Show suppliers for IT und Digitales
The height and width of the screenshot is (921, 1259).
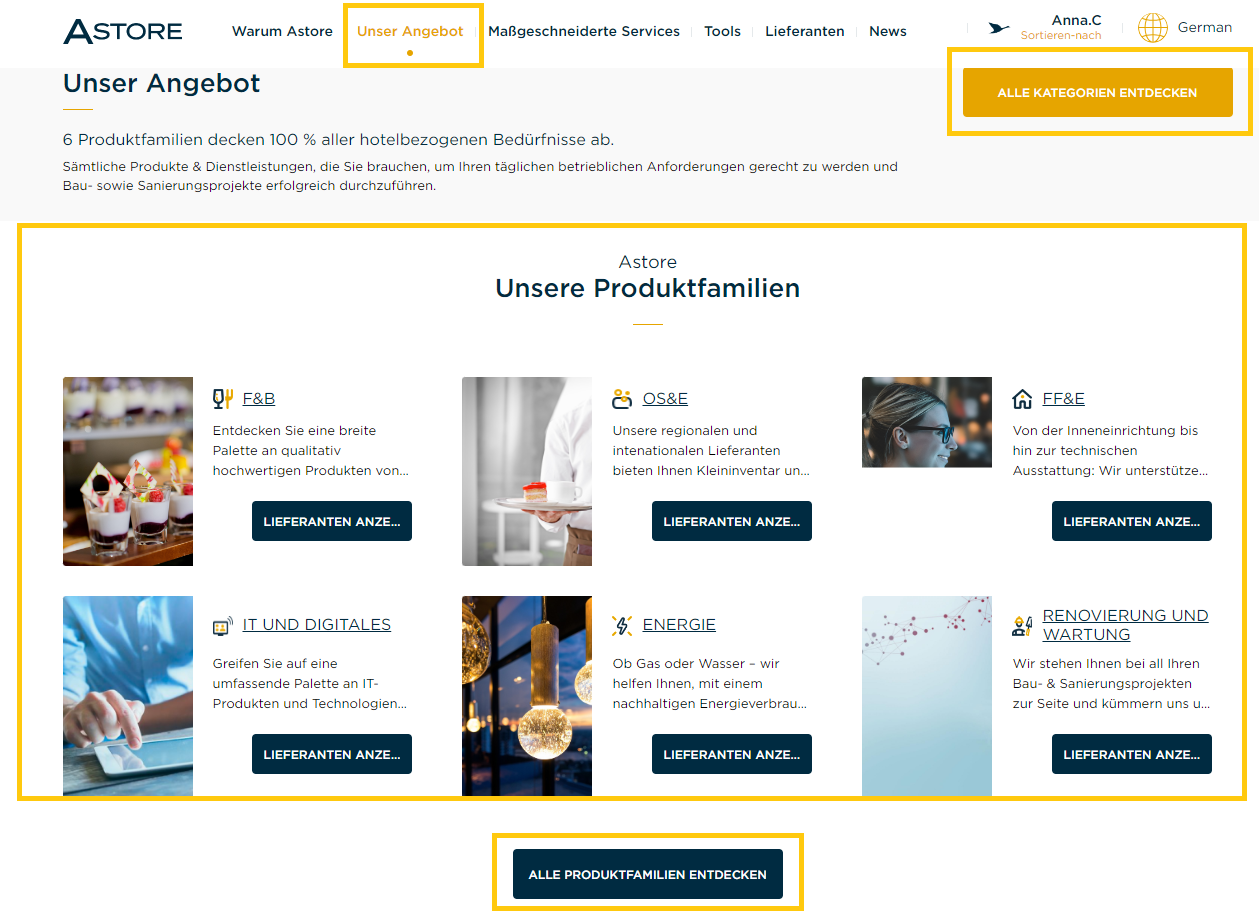[x=332, y=754]
